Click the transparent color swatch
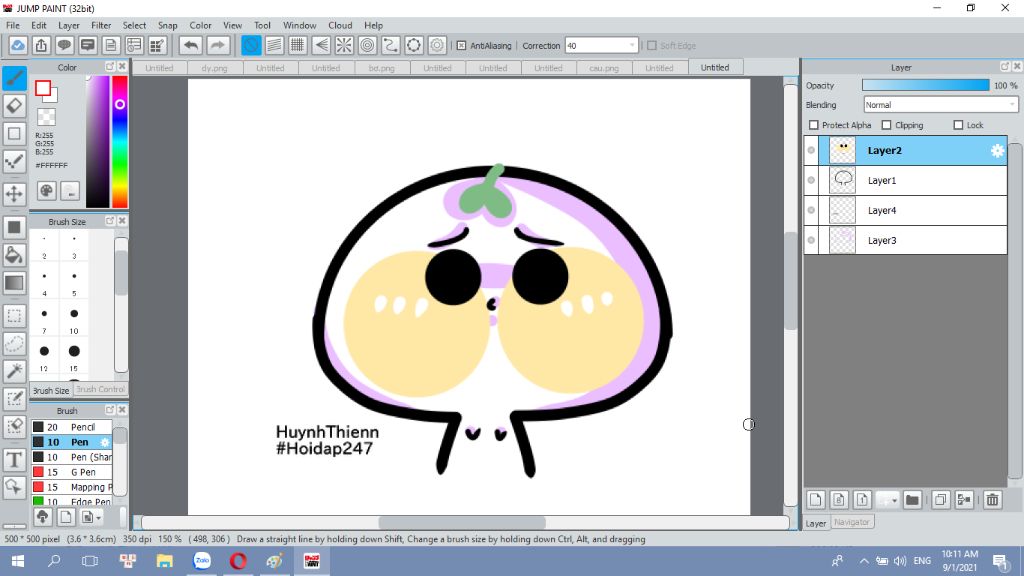1024x576 pixels. 46,118
